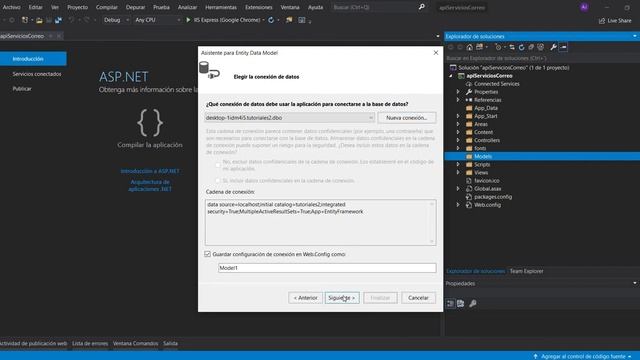This screenshot has width=640, height=360.
Task: Open the Salida tab at bottom
Action: tap(170, 343)
